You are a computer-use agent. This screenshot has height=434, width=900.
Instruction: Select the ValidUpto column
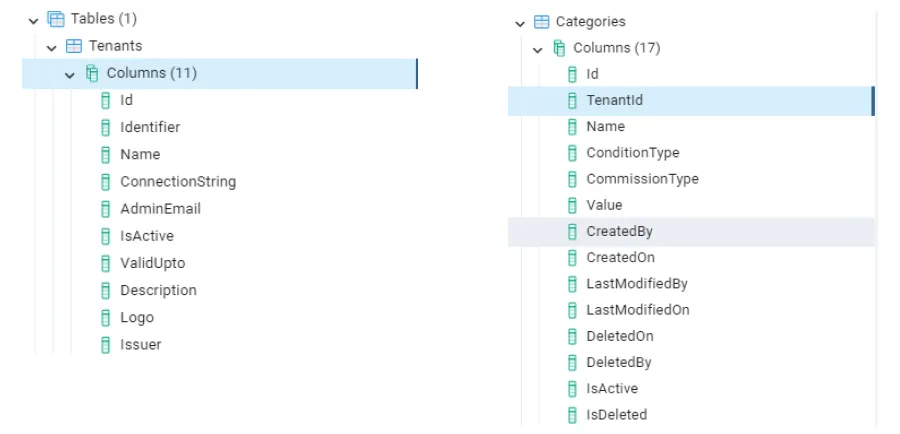point(152,263)
